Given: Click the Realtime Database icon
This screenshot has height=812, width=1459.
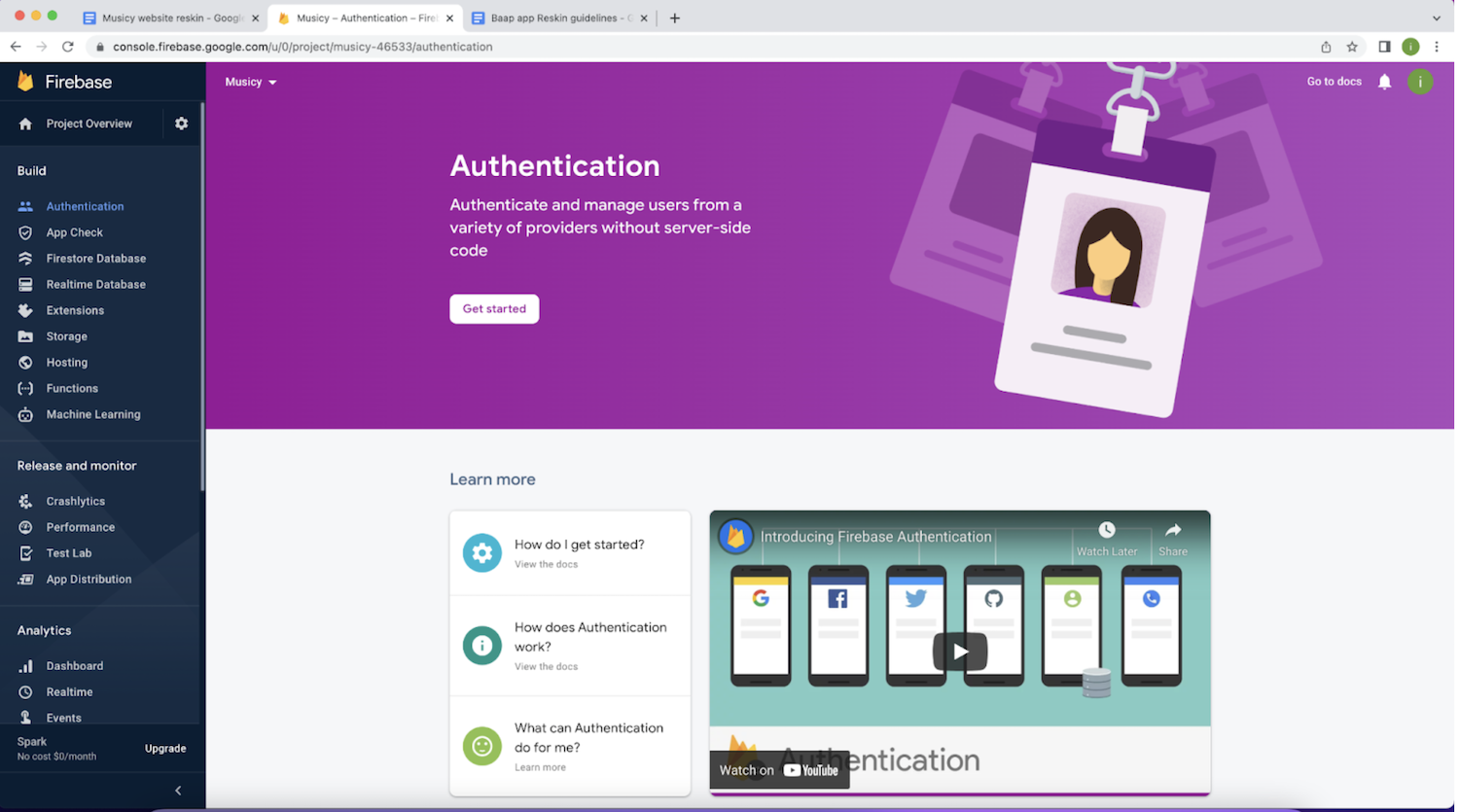Looking at the screenshot, I should [25, 284].
